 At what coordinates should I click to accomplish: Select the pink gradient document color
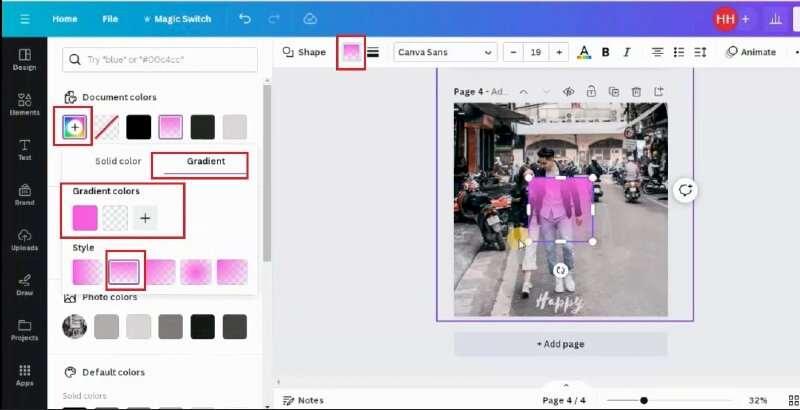coord(171,127)
